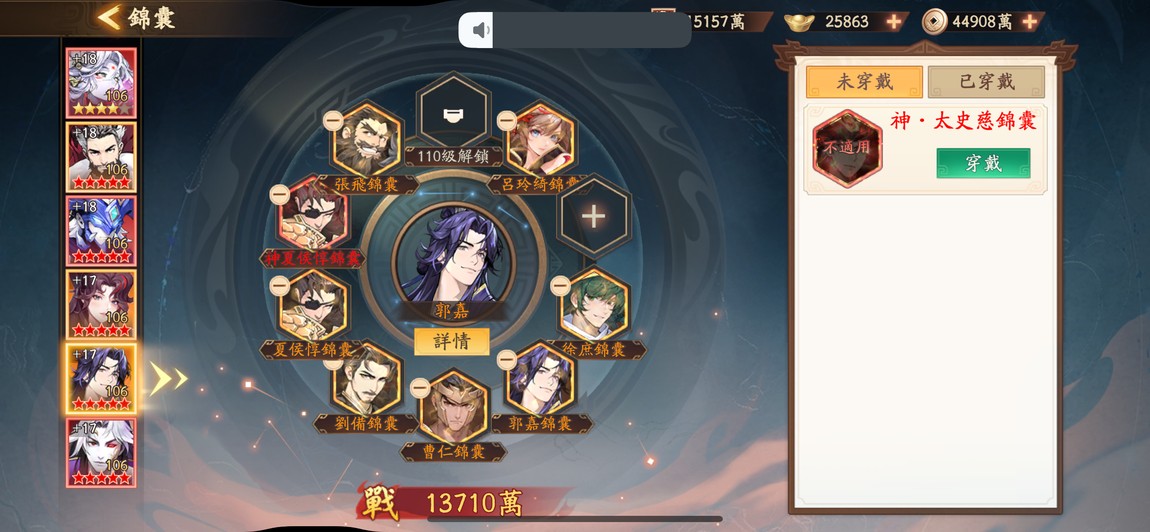Select the +18 blue armored hero thumbnail
Viewport: 1150px width, 532px height.
pyautogui.click(x=101, y=231)
